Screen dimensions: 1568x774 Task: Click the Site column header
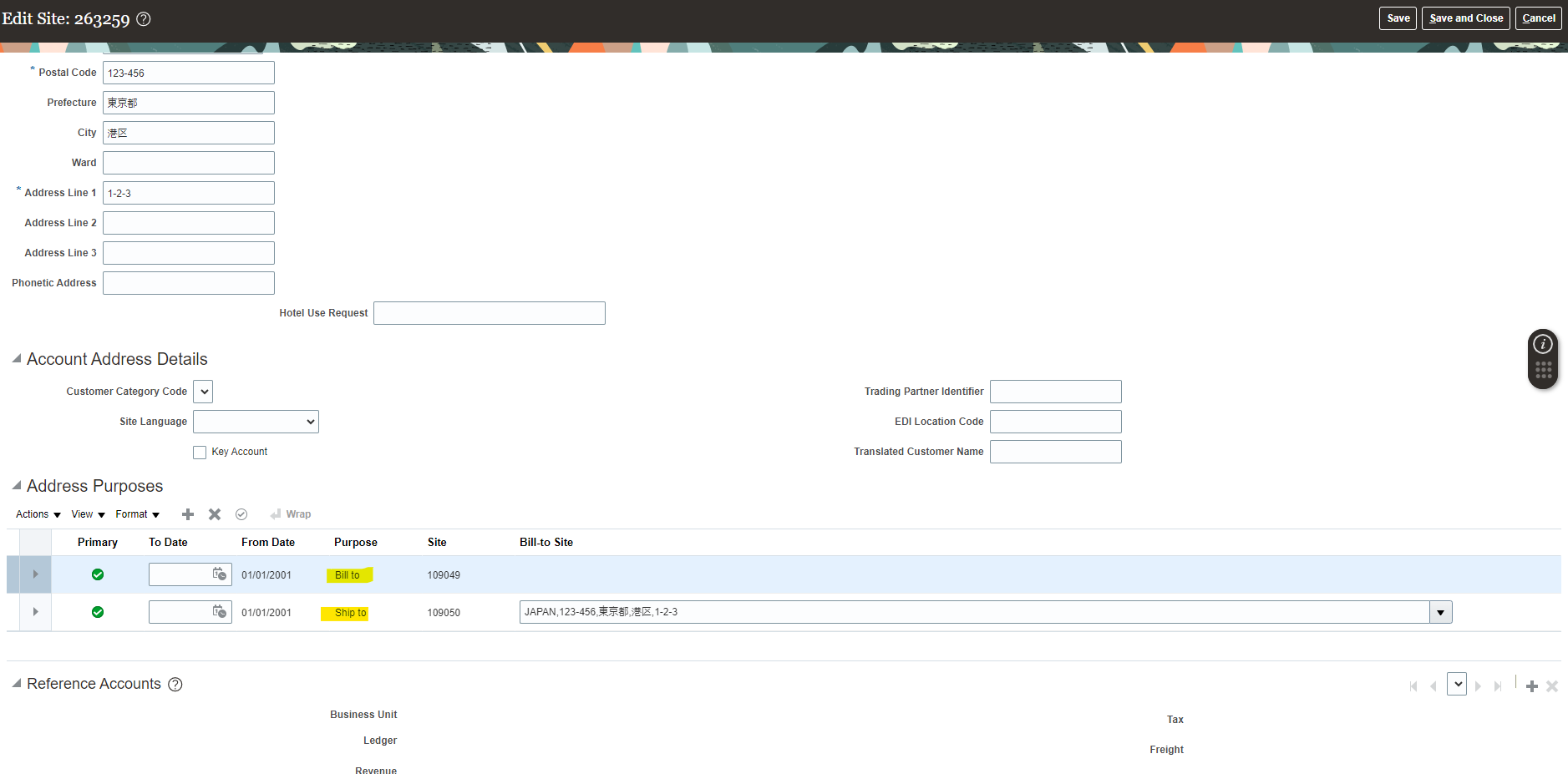tap(437, 543)
